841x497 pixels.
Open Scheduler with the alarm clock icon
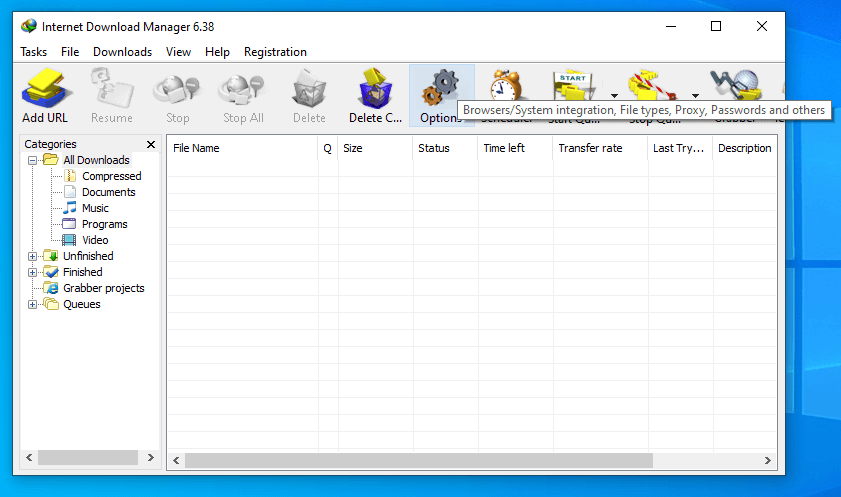(x=506, y=85)
